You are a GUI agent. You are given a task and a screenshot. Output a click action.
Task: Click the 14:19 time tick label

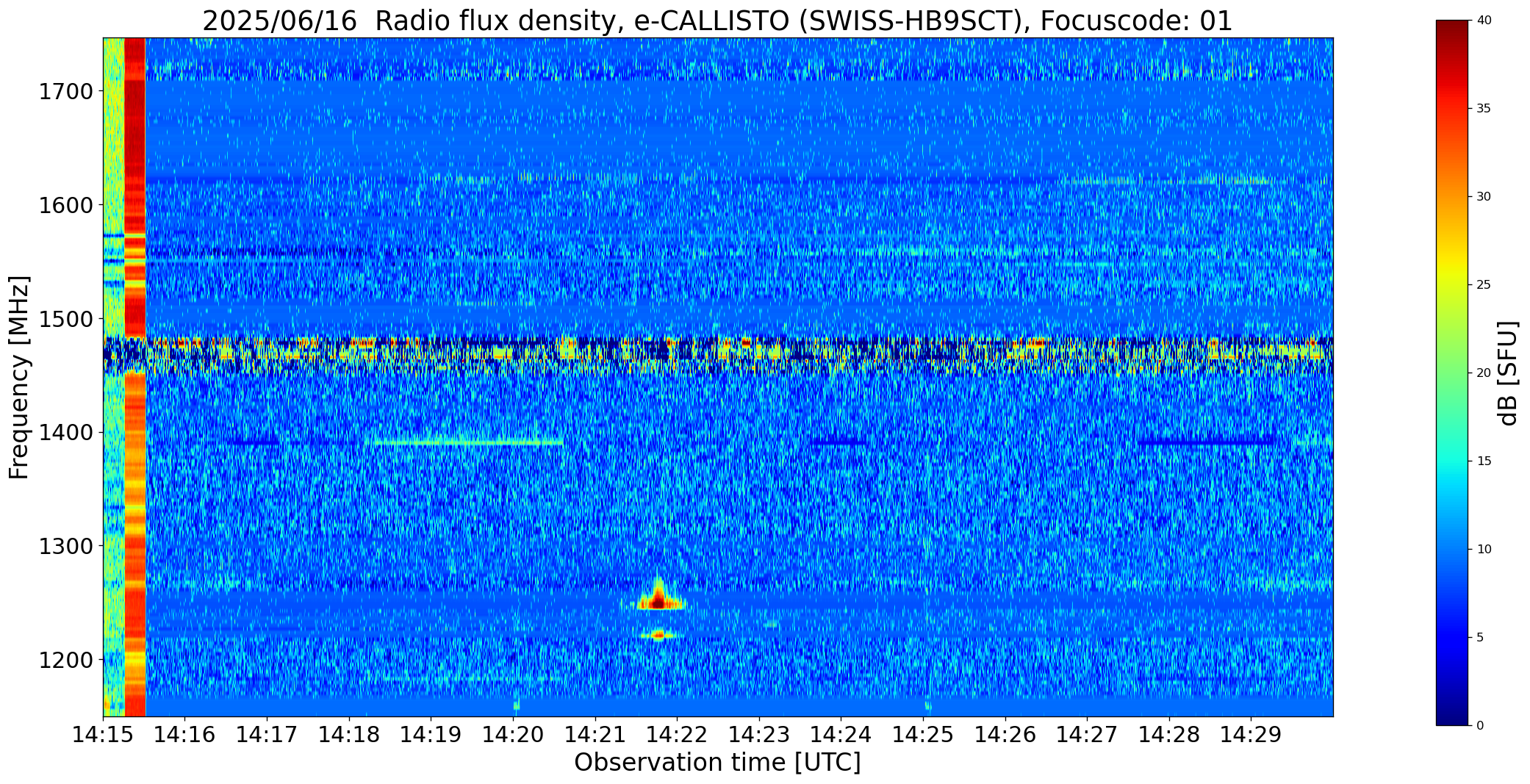point(431,734)
